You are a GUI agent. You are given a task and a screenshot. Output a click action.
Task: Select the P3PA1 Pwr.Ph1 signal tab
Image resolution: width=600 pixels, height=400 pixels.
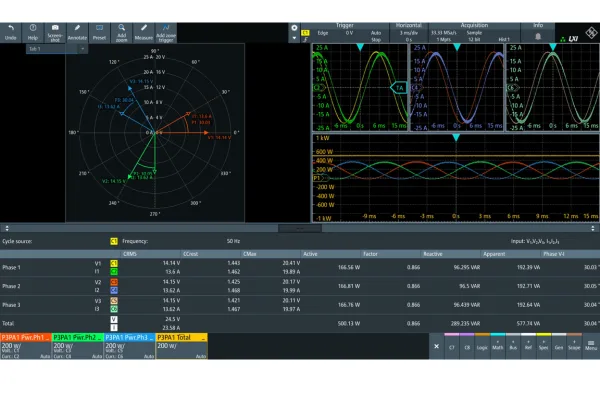[x=26, y=346]
